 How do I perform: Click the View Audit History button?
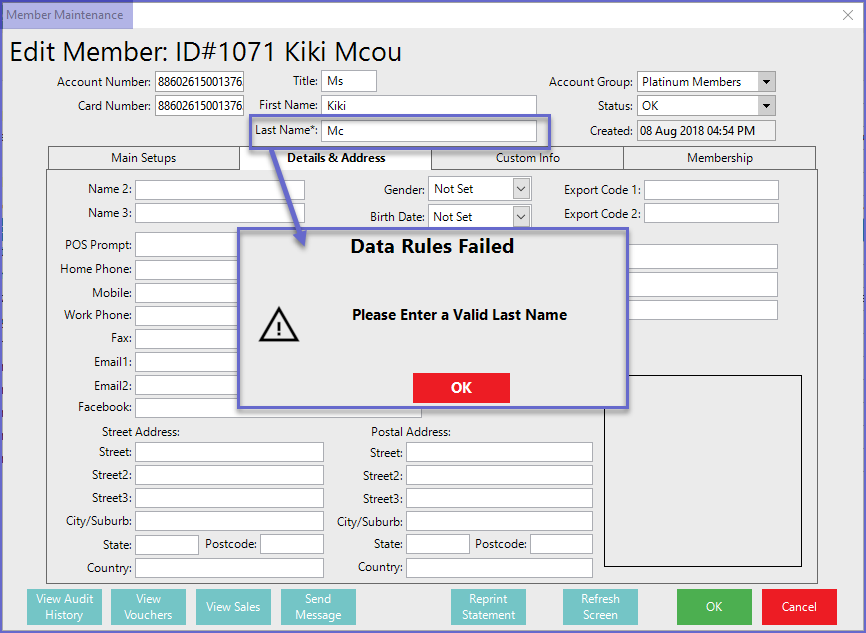[x=64, y=607]
